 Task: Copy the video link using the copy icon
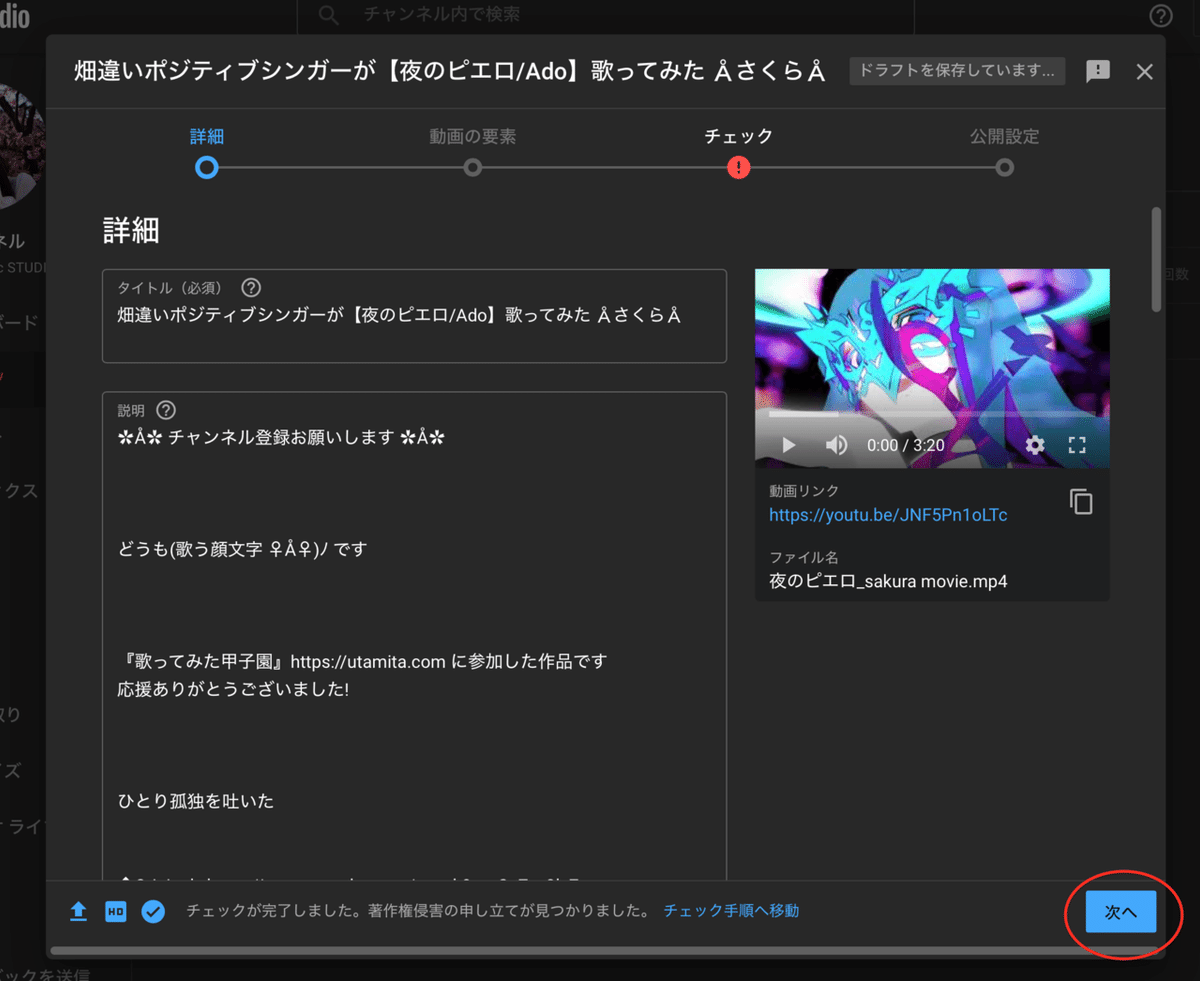pos(1081,501)
